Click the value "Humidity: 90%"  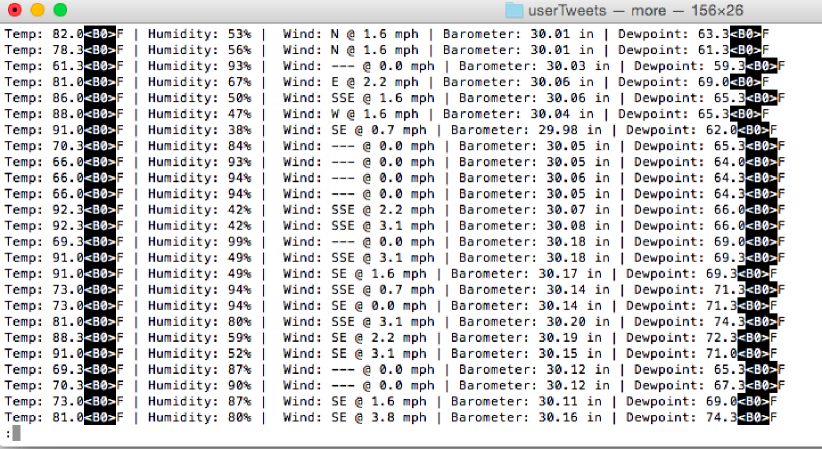[x=199, y=386]
